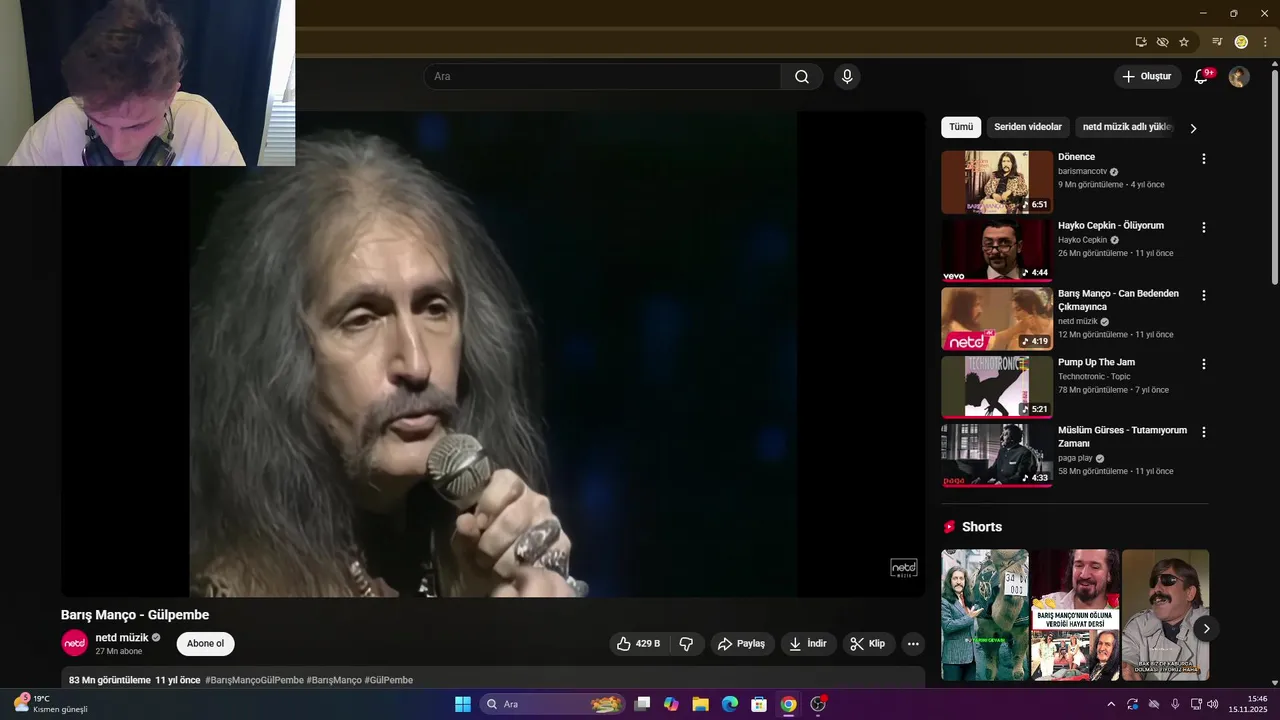This screenshot has height=720, width=1280.
Task: Click the crossed-eye blocked icon in address bar
Action: click(x=1162, y=42)
